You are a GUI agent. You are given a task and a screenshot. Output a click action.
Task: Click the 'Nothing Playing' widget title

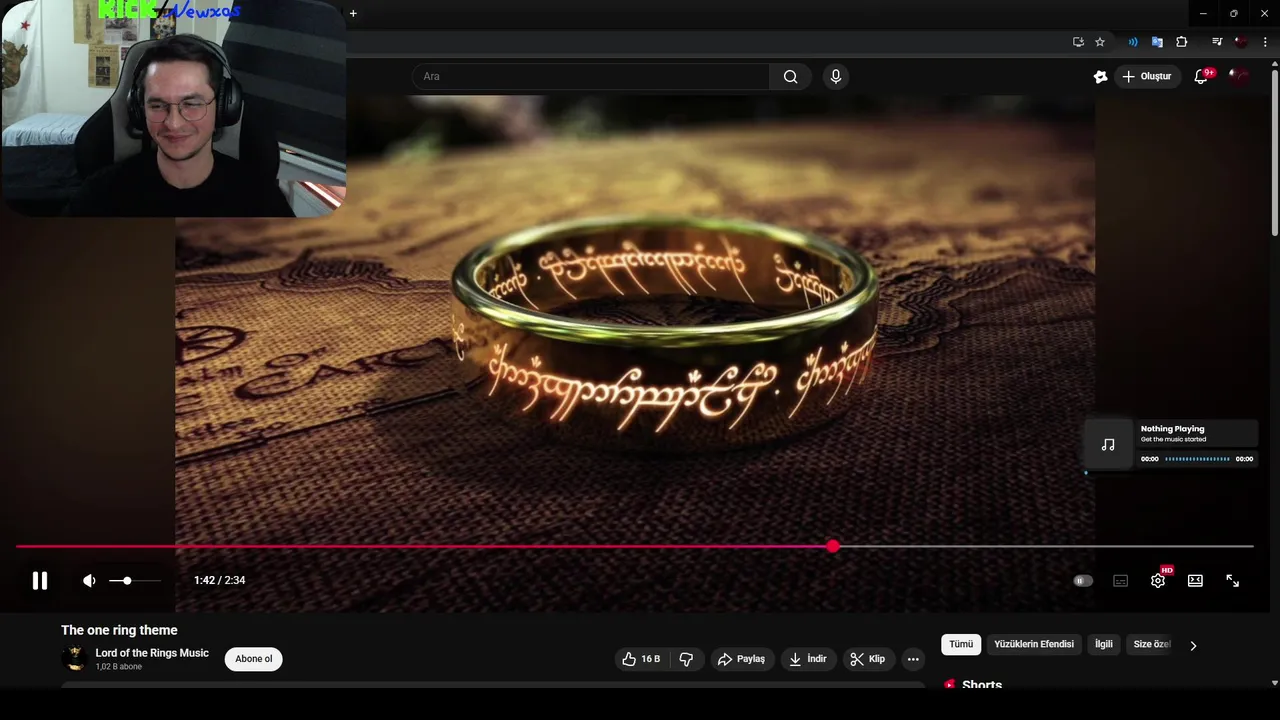1173,429
